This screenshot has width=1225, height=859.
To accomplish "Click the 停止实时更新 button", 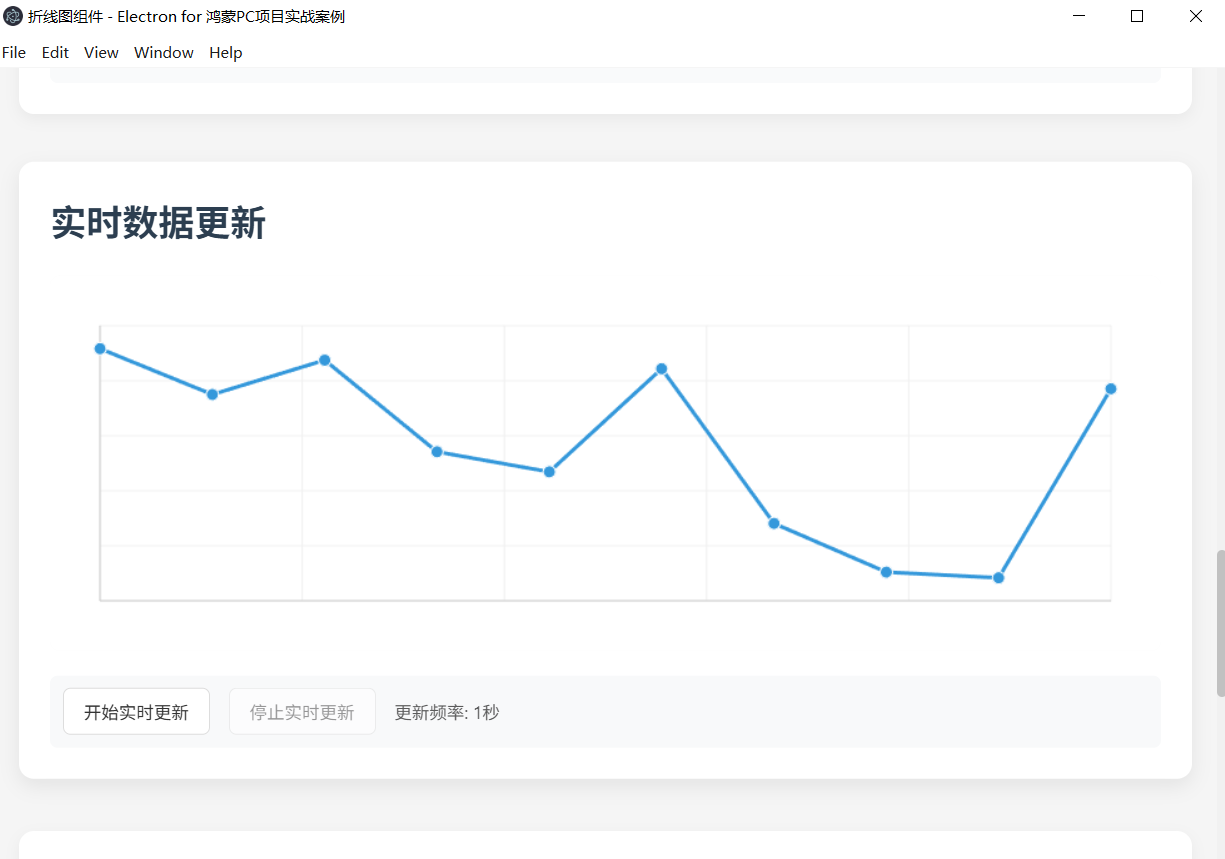I will point(302,712).
